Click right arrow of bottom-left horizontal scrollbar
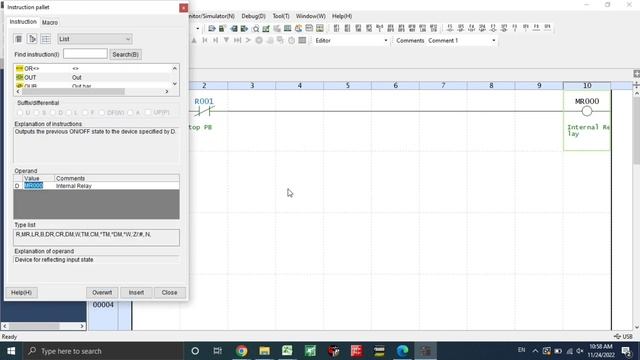640x360 pixels. (x=82, y=326)
